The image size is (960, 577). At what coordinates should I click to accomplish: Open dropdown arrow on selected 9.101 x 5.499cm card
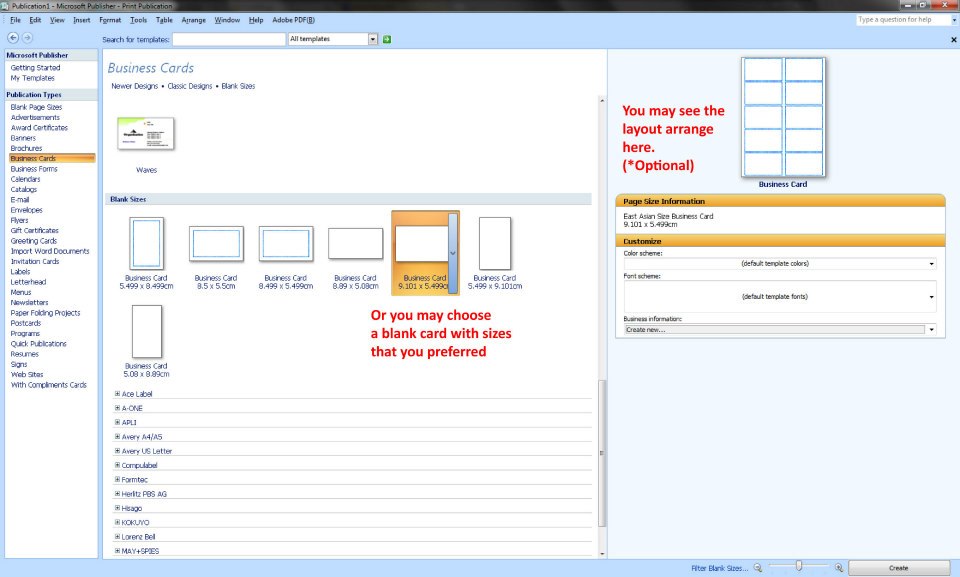[x=453, y=252]
